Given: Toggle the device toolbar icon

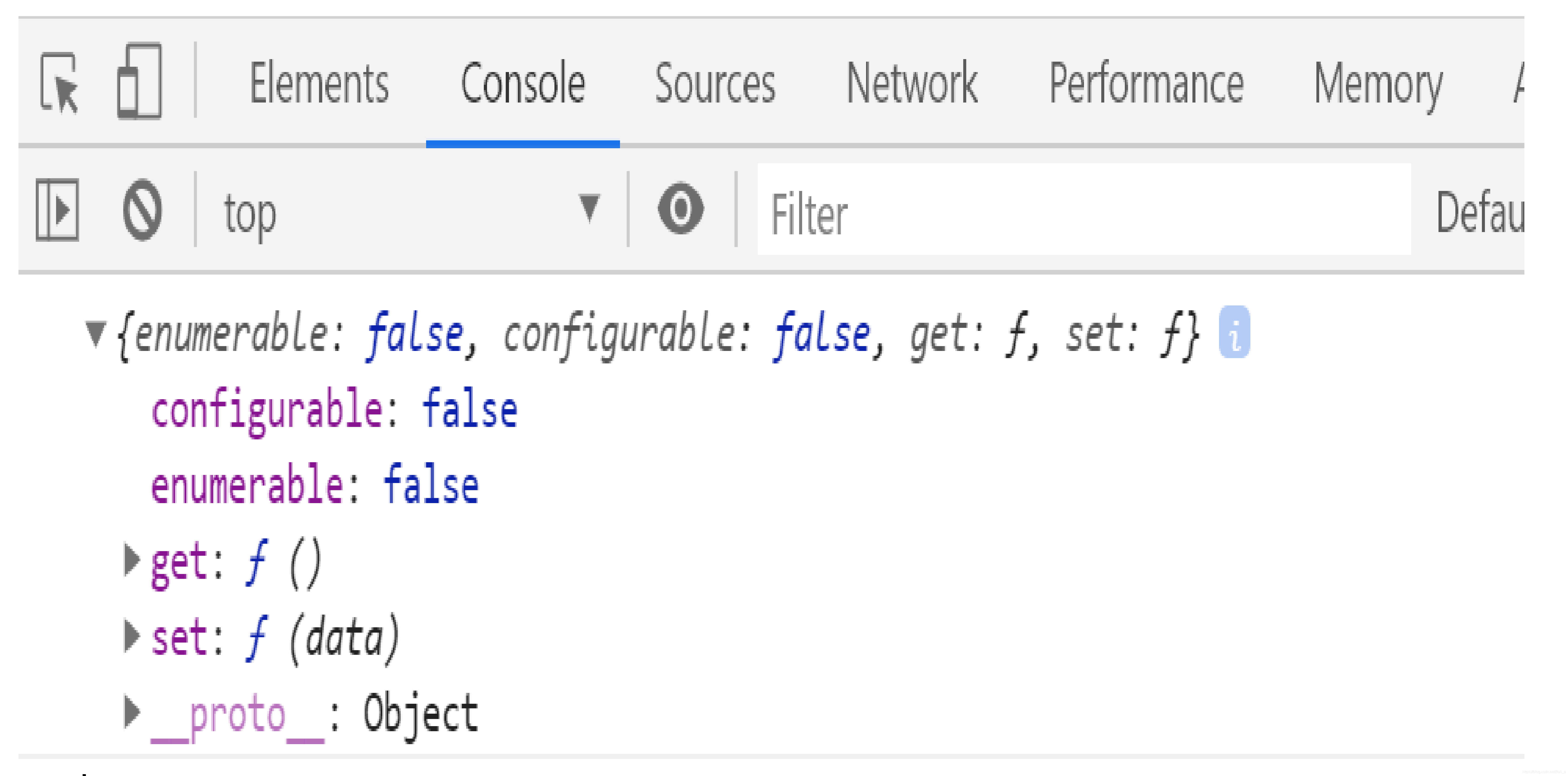Looking at the screenshot, I should point(139,81).
